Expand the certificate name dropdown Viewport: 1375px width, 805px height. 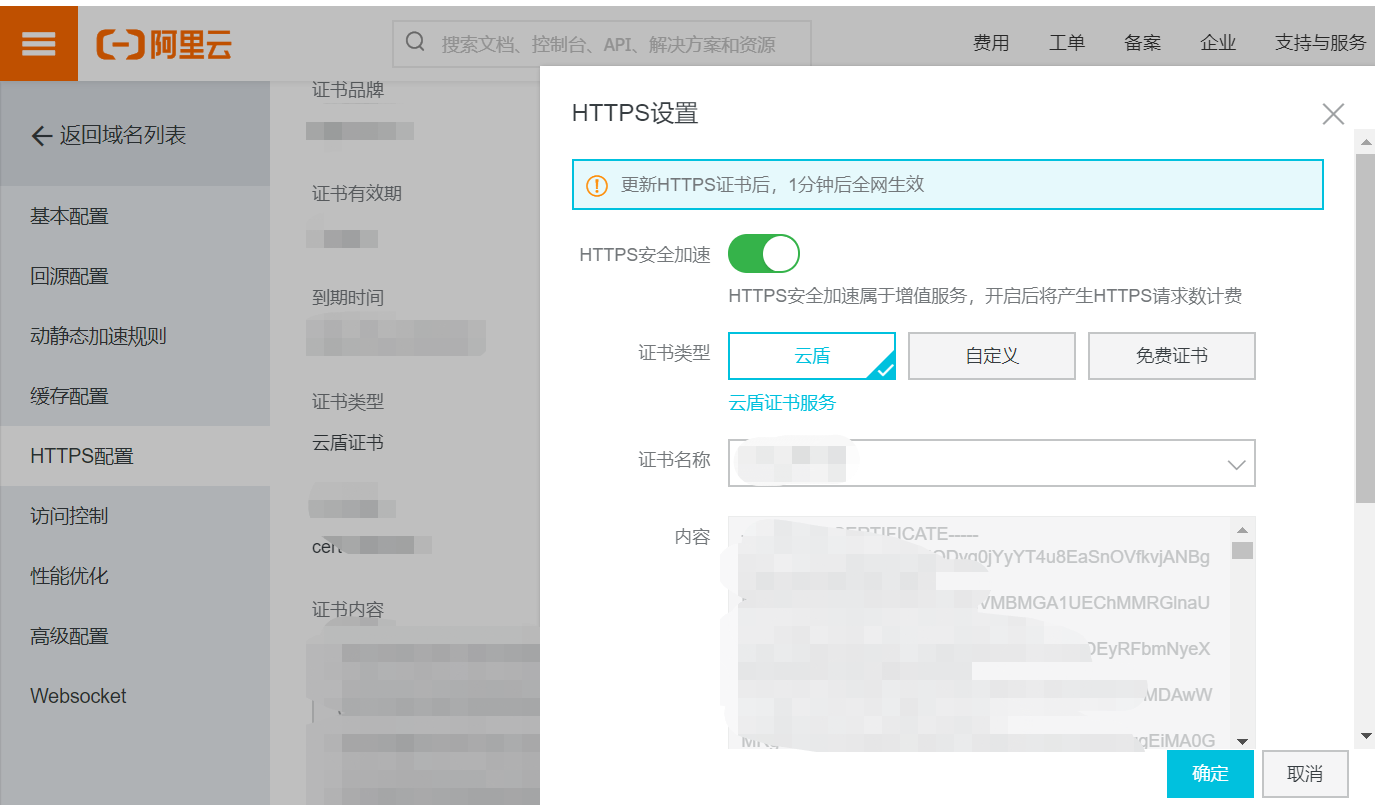click(x=1236, y=464)
